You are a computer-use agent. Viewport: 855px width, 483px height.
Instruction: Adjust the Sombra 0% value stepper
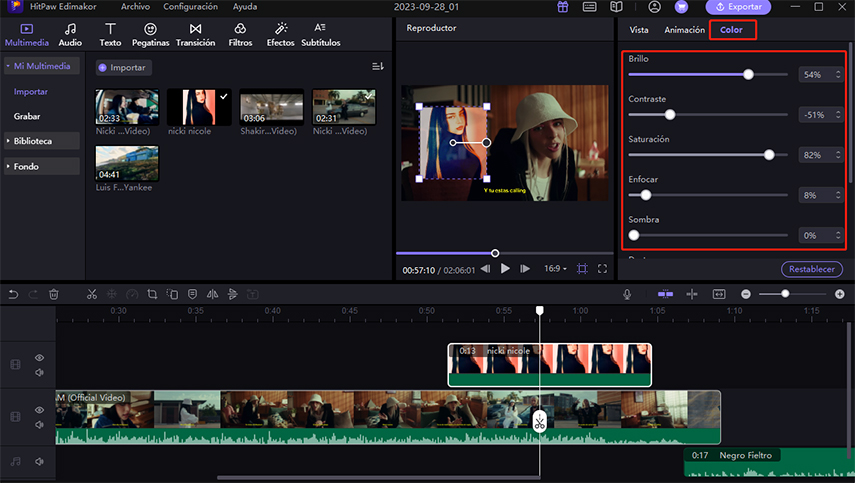coord(838,236)
